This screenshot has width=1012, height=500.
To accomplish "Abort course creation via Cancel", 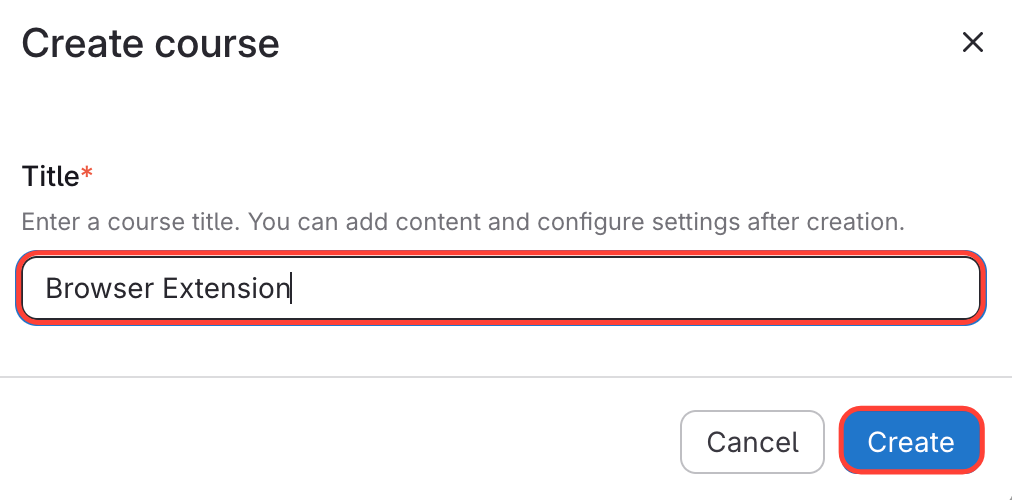I will point(752,442).
